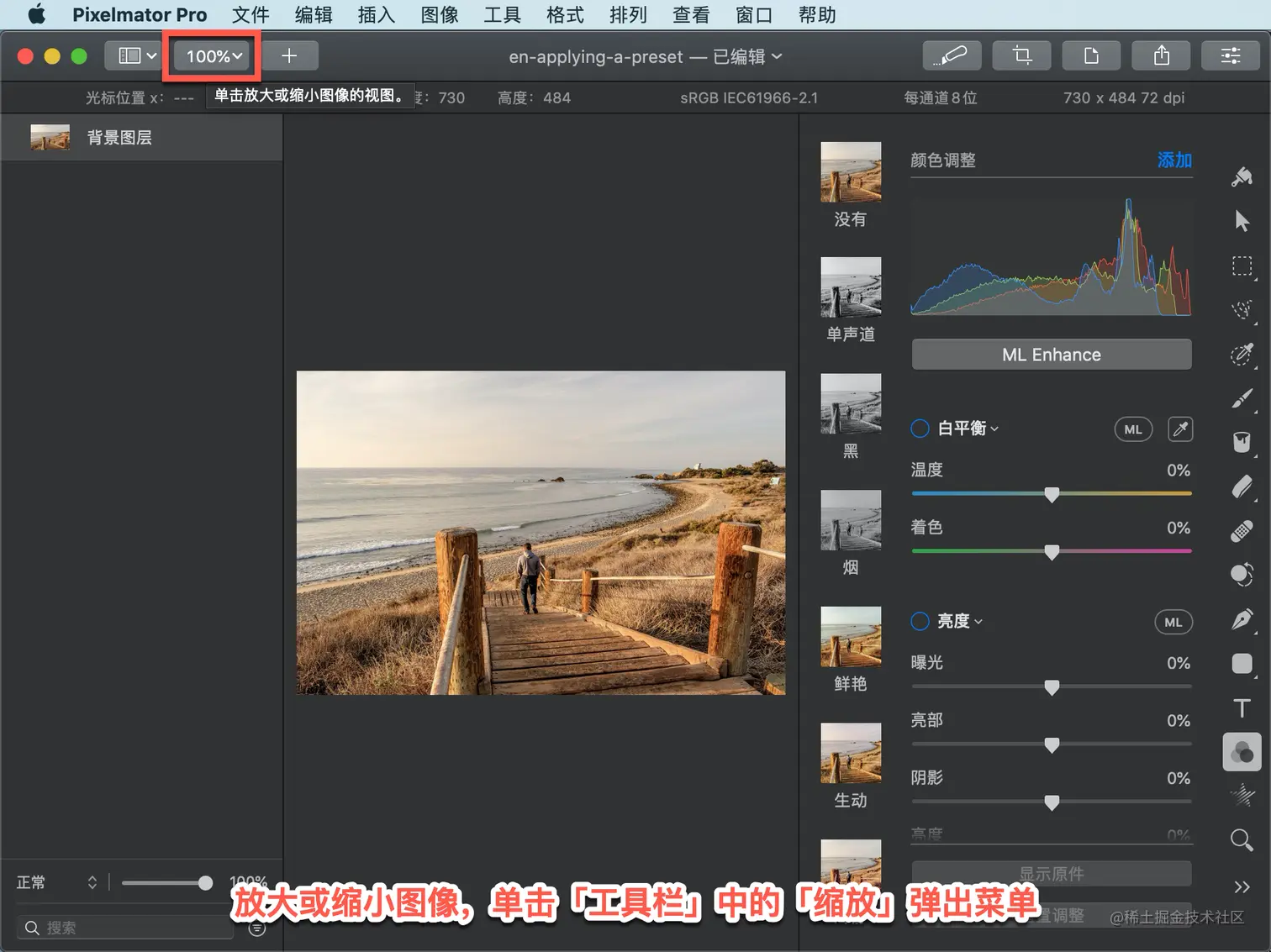Open the Share menu icon

(x=1162, y=55)
